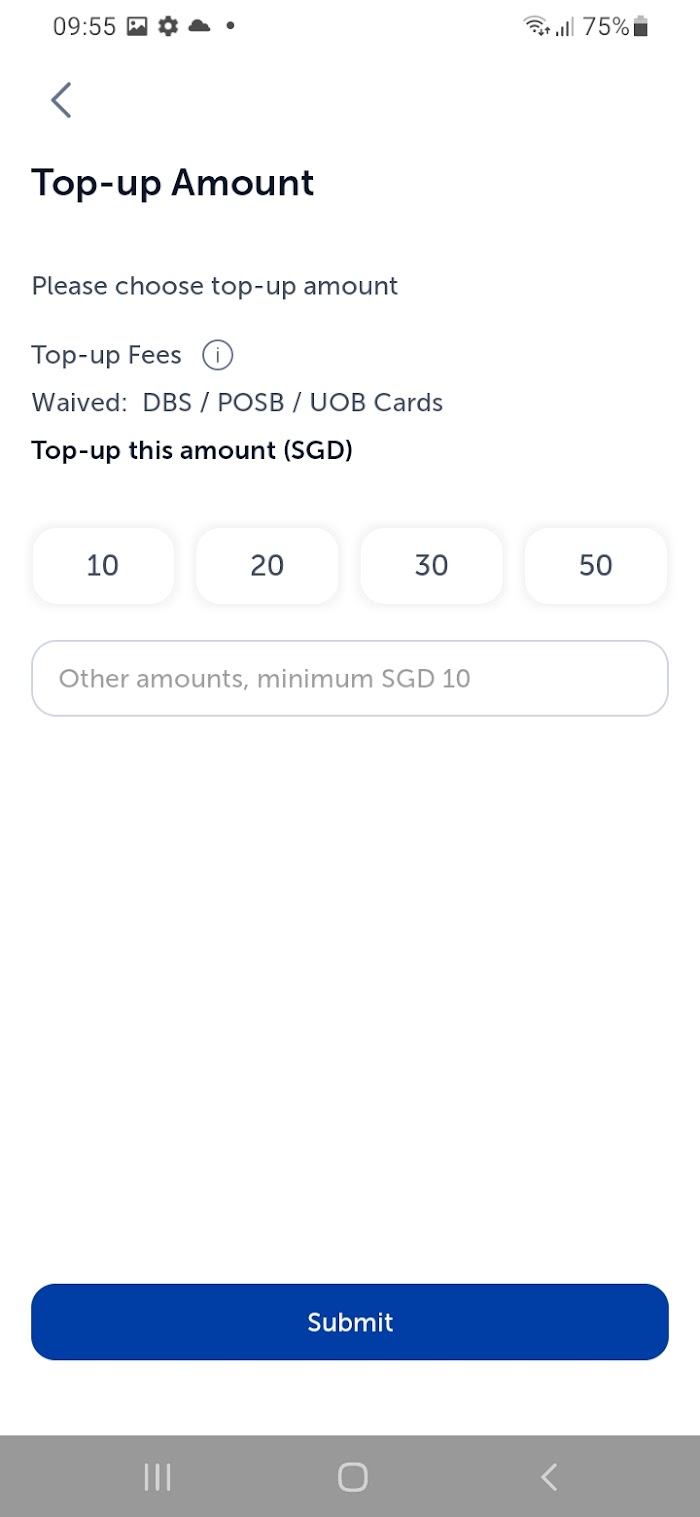700x1517 pixels.
Task: Choose the 20 SGD amount option
Action: tap(267, 566)
